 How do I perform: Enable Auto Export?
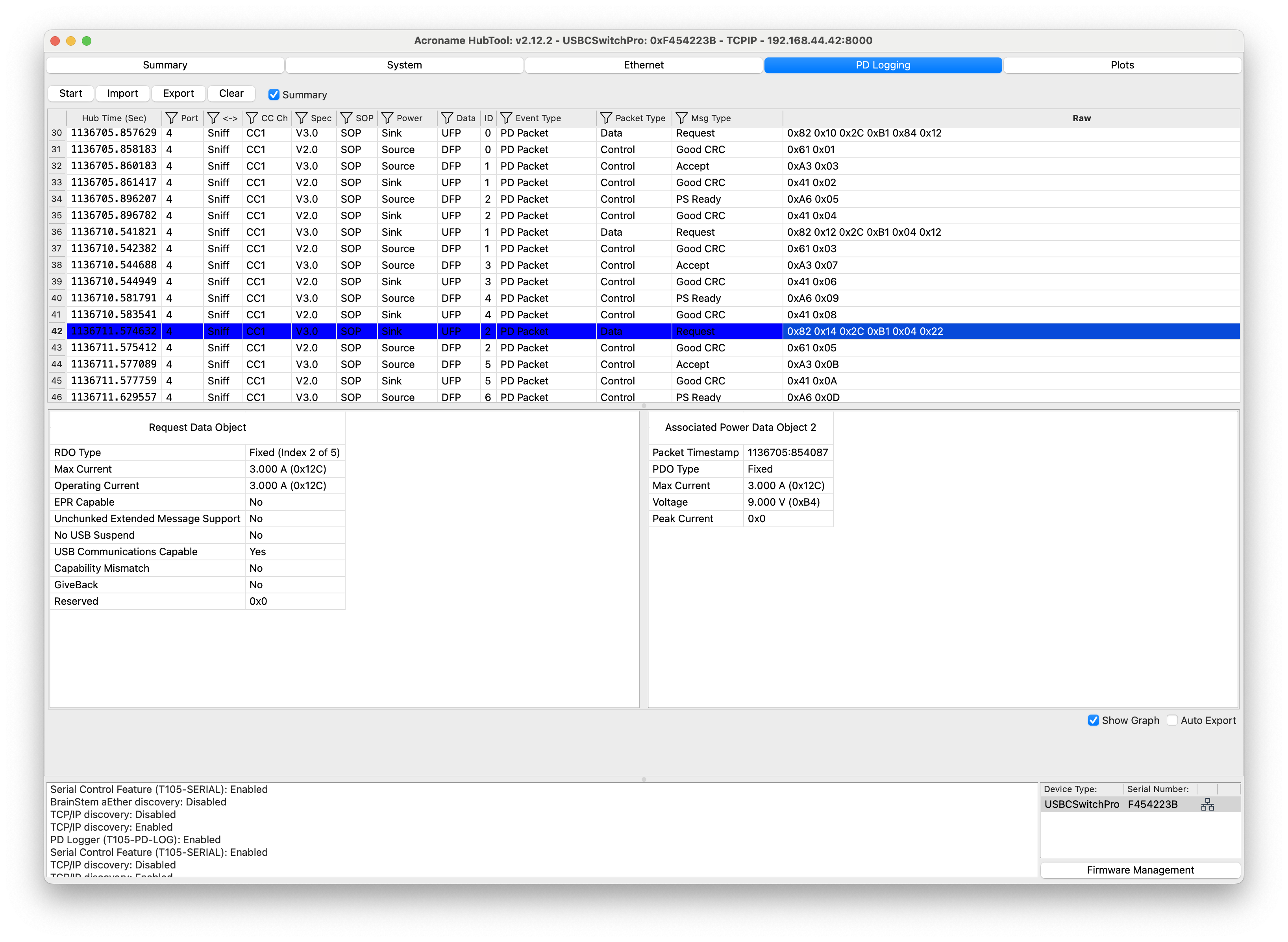click(x=1173, y=720)
